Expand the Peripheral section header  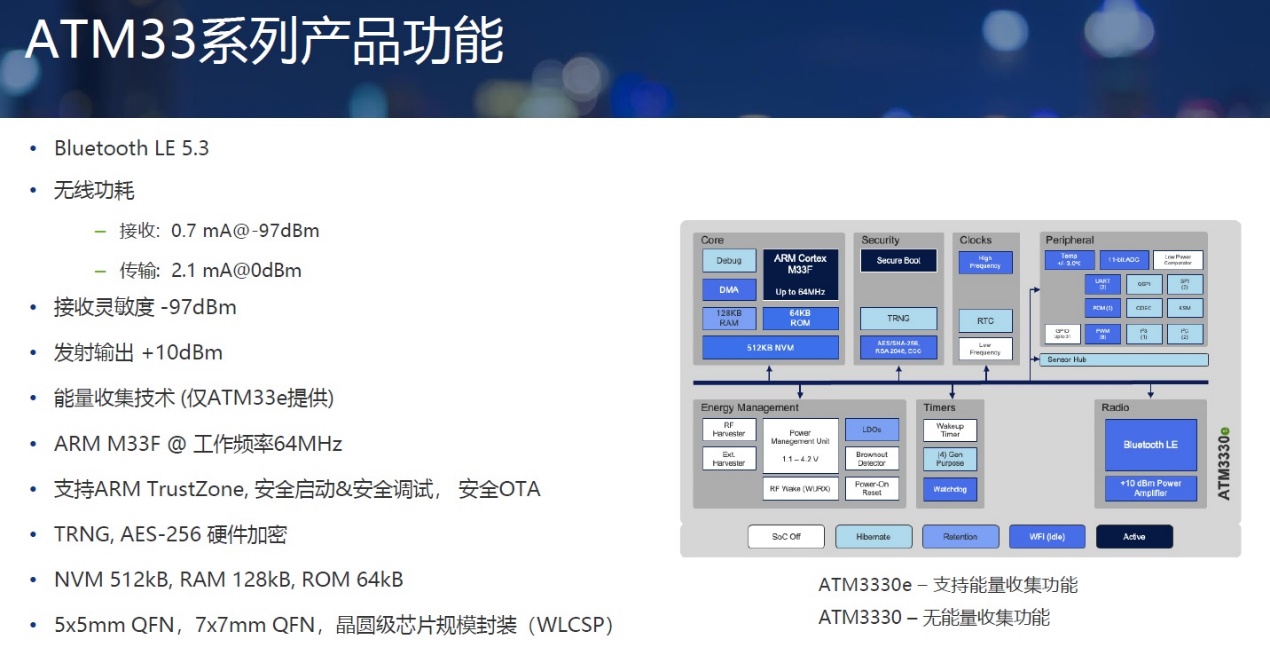[1069, 239]
